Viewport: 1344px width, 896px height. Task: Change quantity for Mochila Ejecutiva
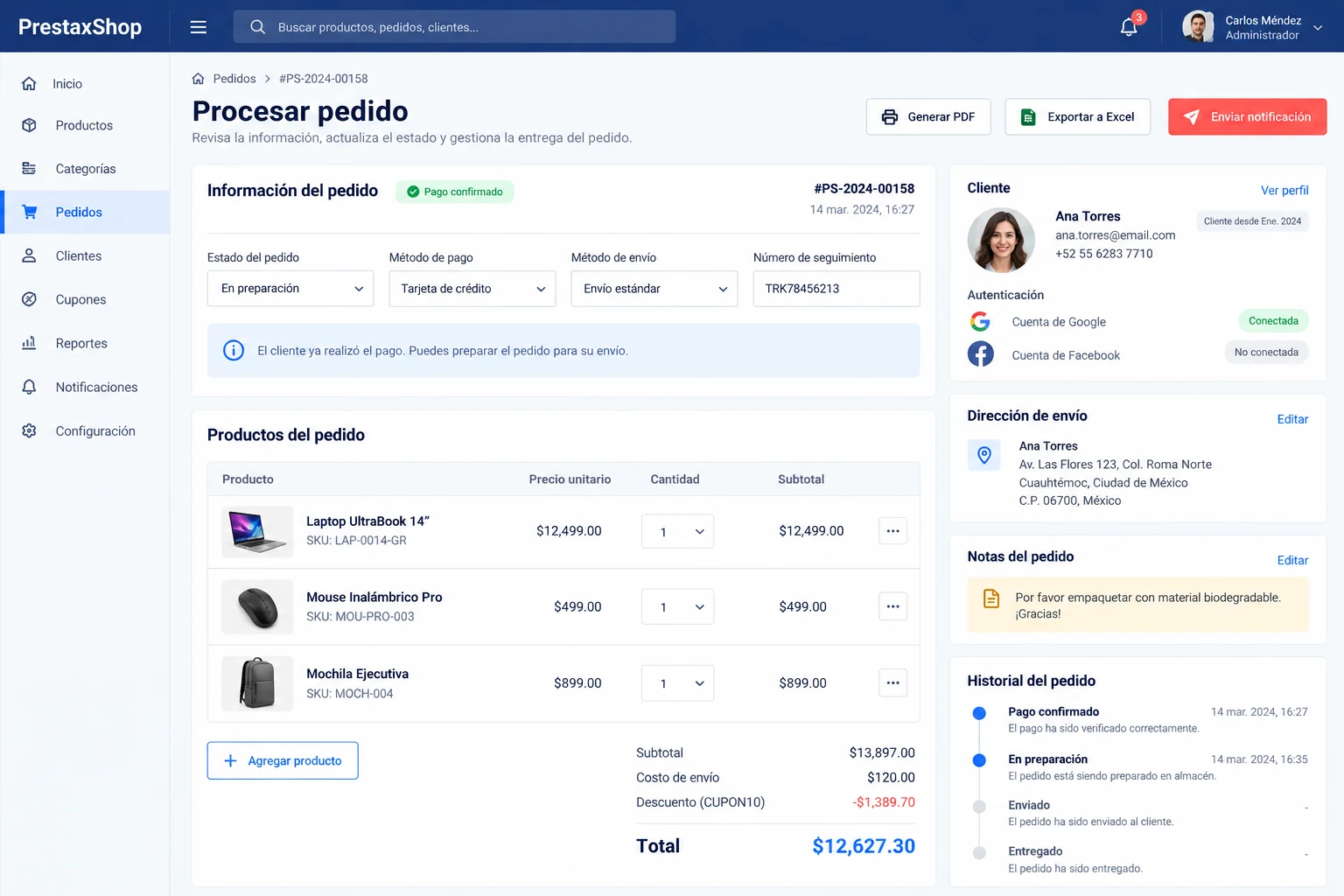(x=678, y=683)
